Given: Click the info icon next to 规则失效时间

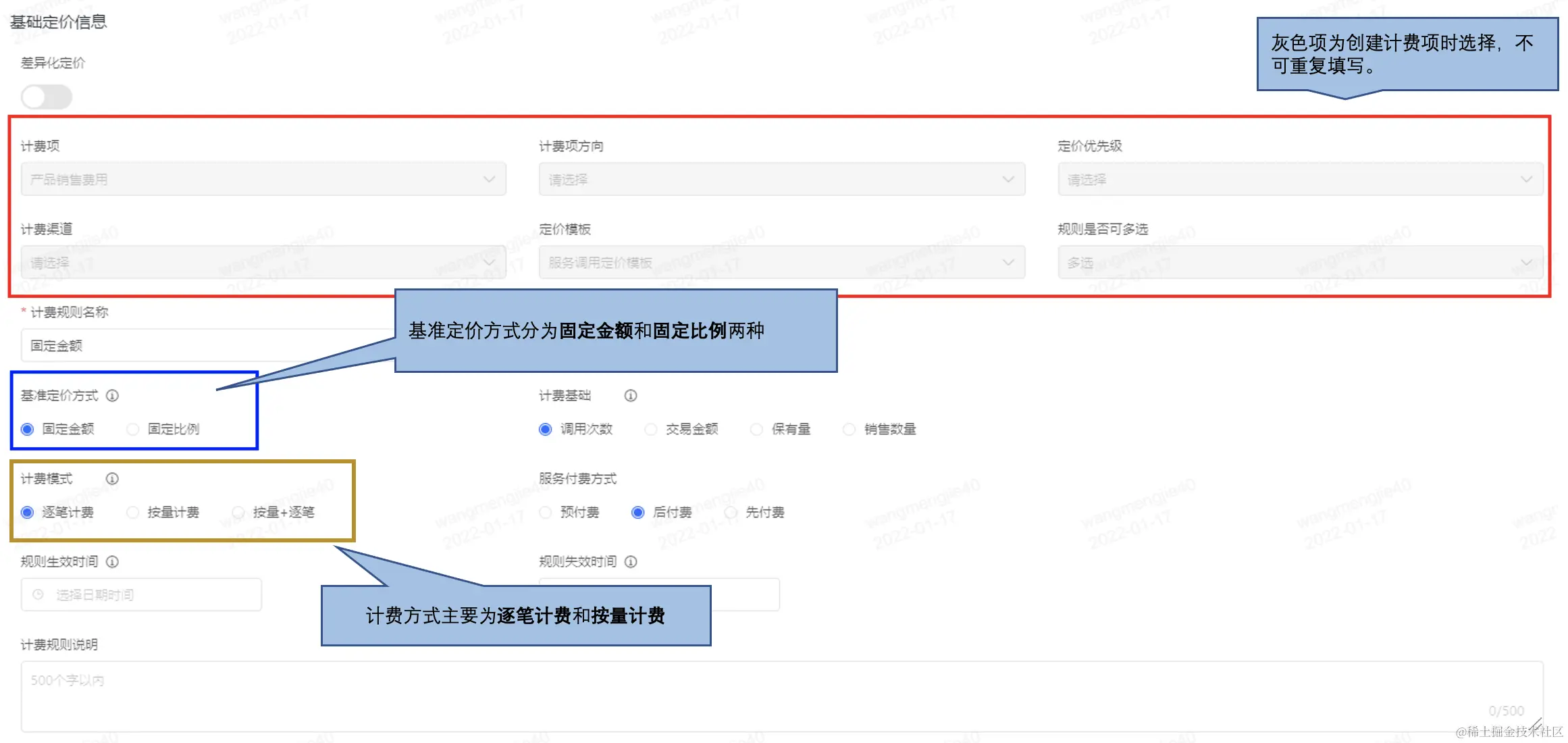Looking at the screenshot, I should 630,562.
